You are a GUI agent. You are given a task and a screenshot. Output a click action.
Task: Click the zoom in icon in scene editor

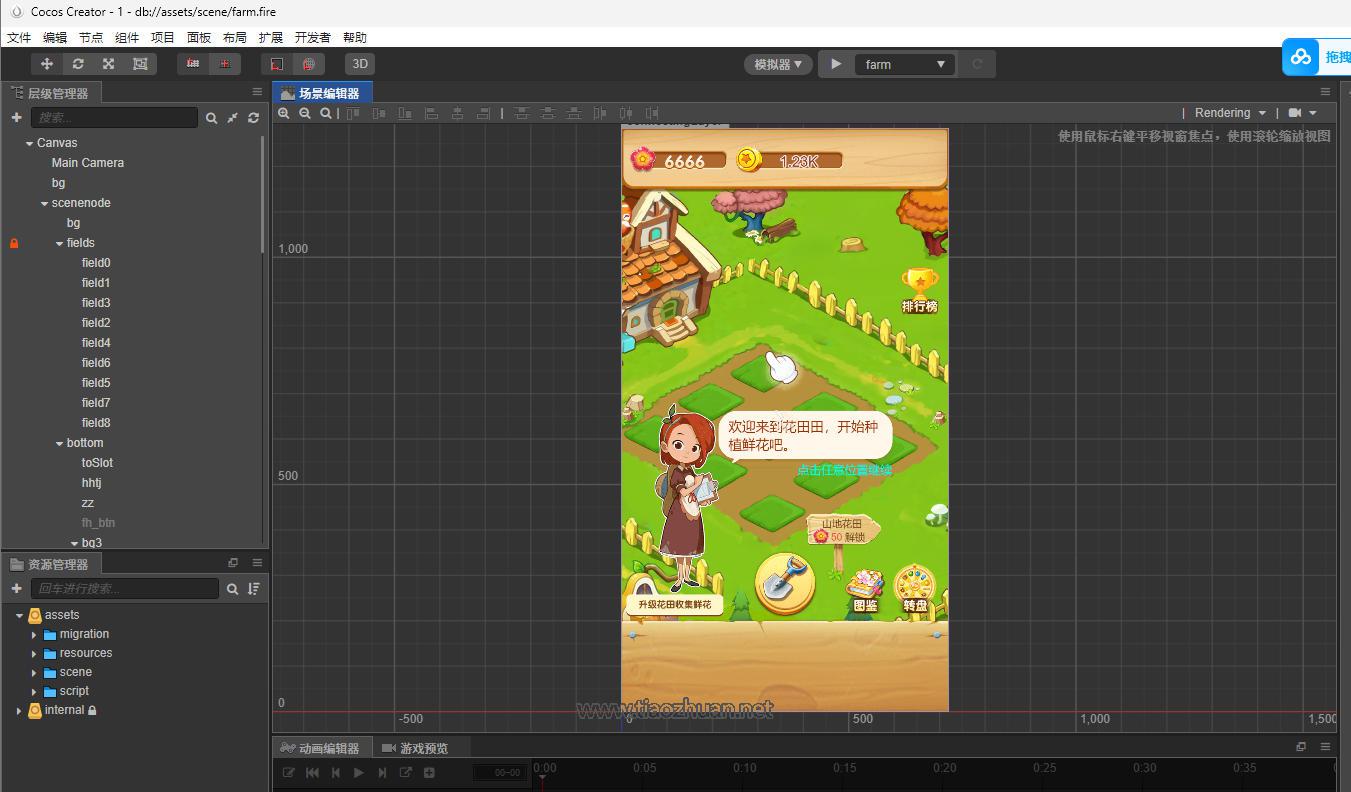coord(284,113)
